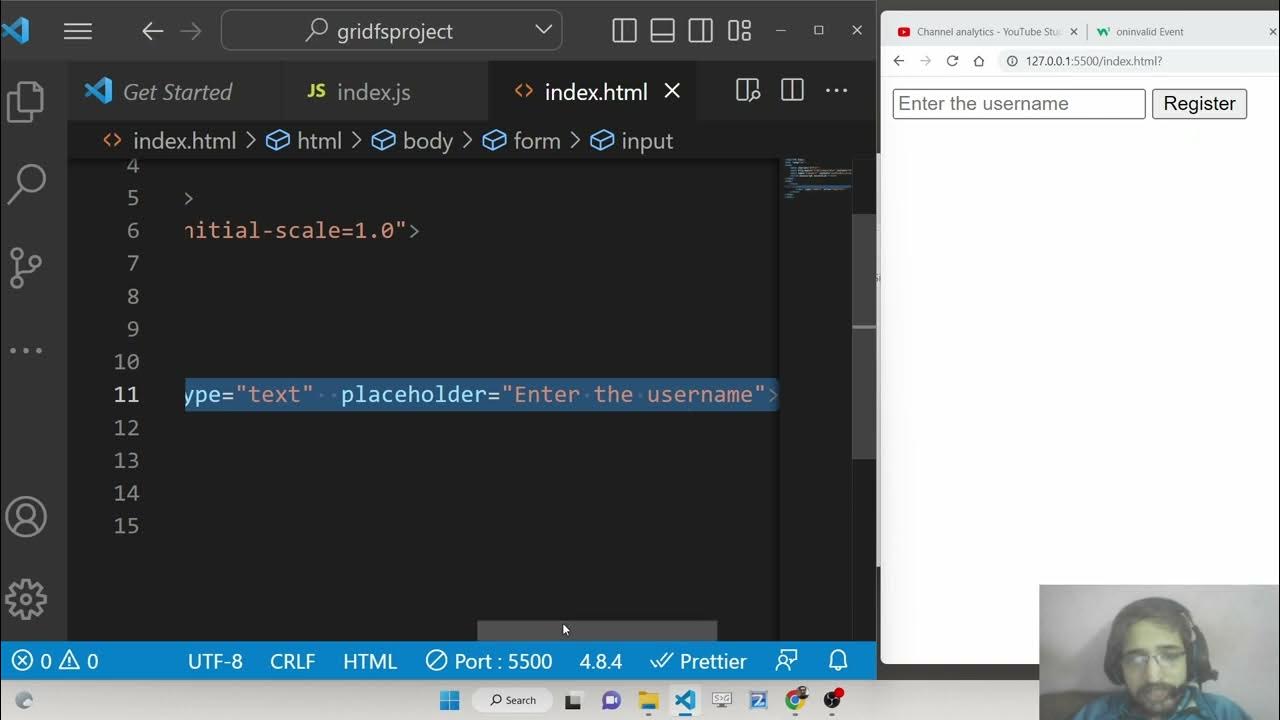Screen dimensions: 1280x720
Task: Open the hamburger application menu
Action: coord(78,31)
